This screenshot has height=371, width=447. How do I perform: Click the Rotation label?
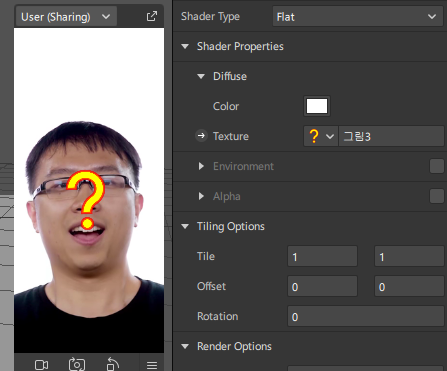217,316
